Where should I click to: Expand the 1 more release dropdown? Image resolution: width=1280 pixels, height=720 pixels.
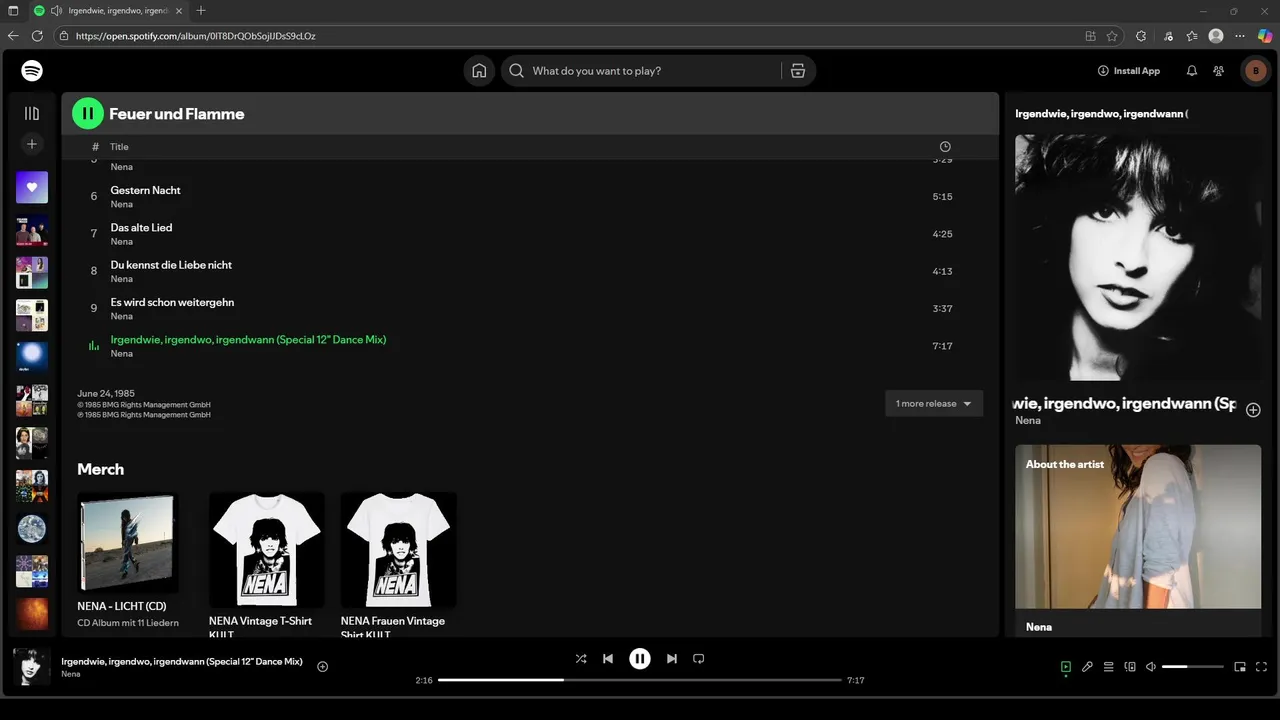(x=934, y=404)
